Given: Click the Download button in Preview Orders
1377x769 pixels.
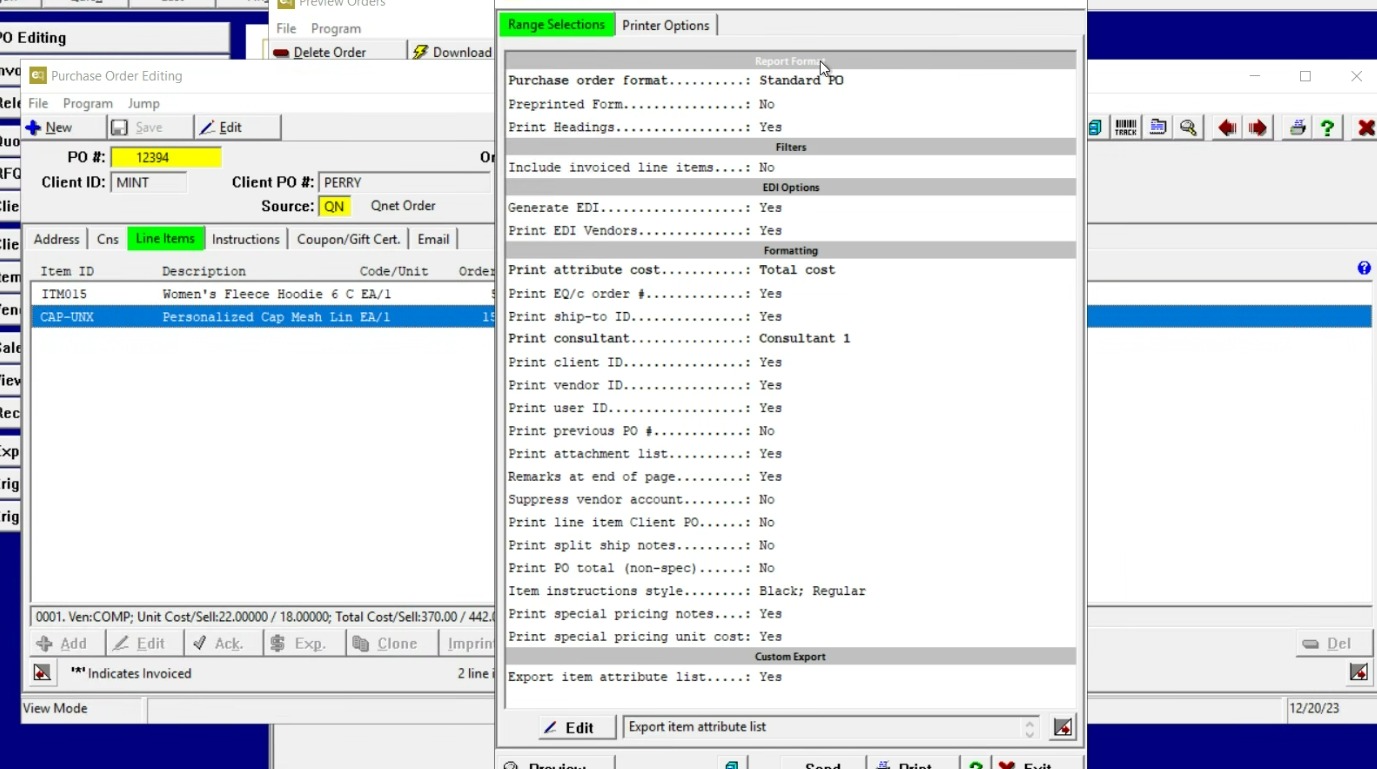Looking at the screenshot, I should pyautogui.click(x=452, y=52).
